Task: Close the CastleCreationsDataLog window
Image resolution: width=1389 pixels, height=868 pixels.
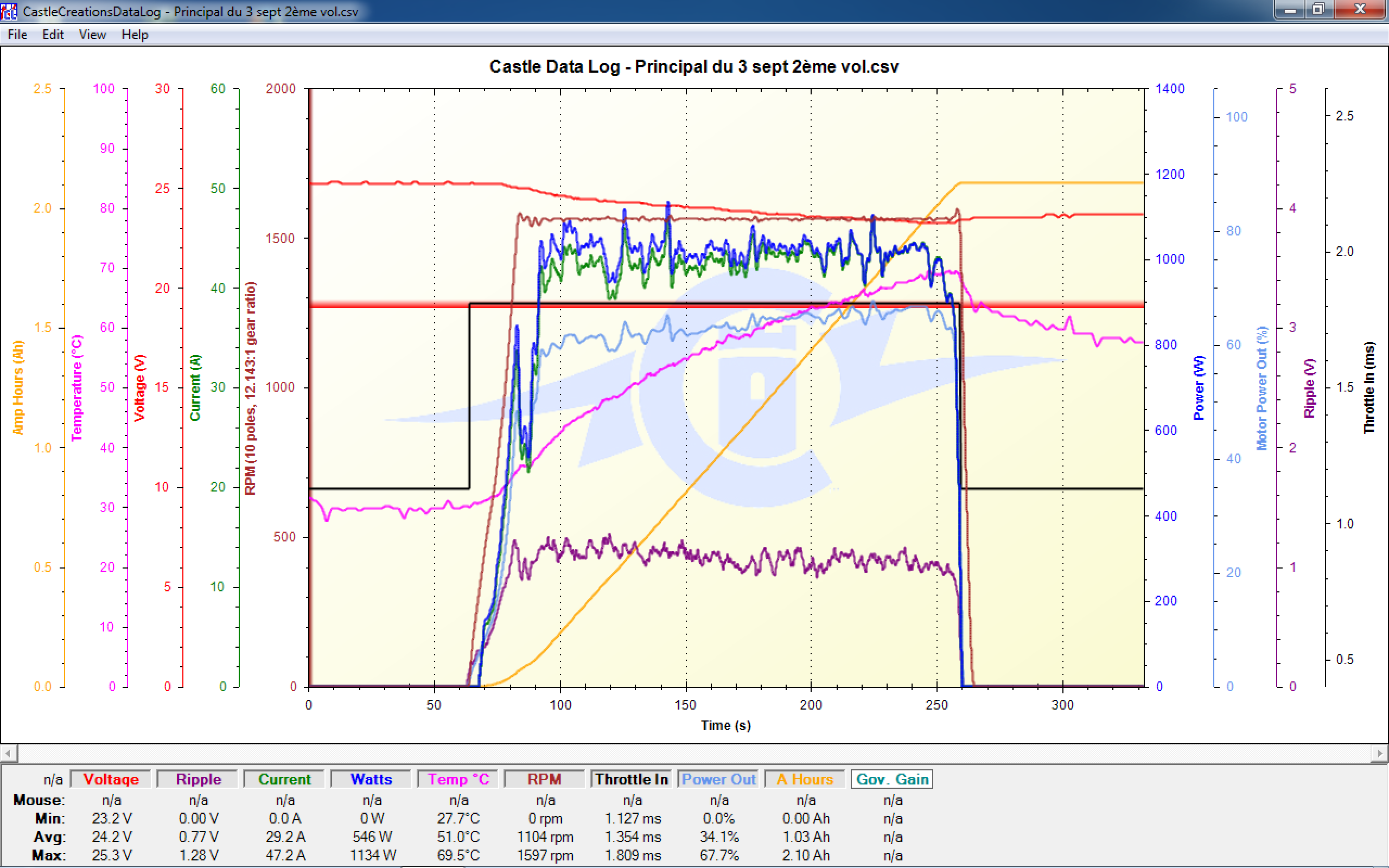Action: point(1360,10)
